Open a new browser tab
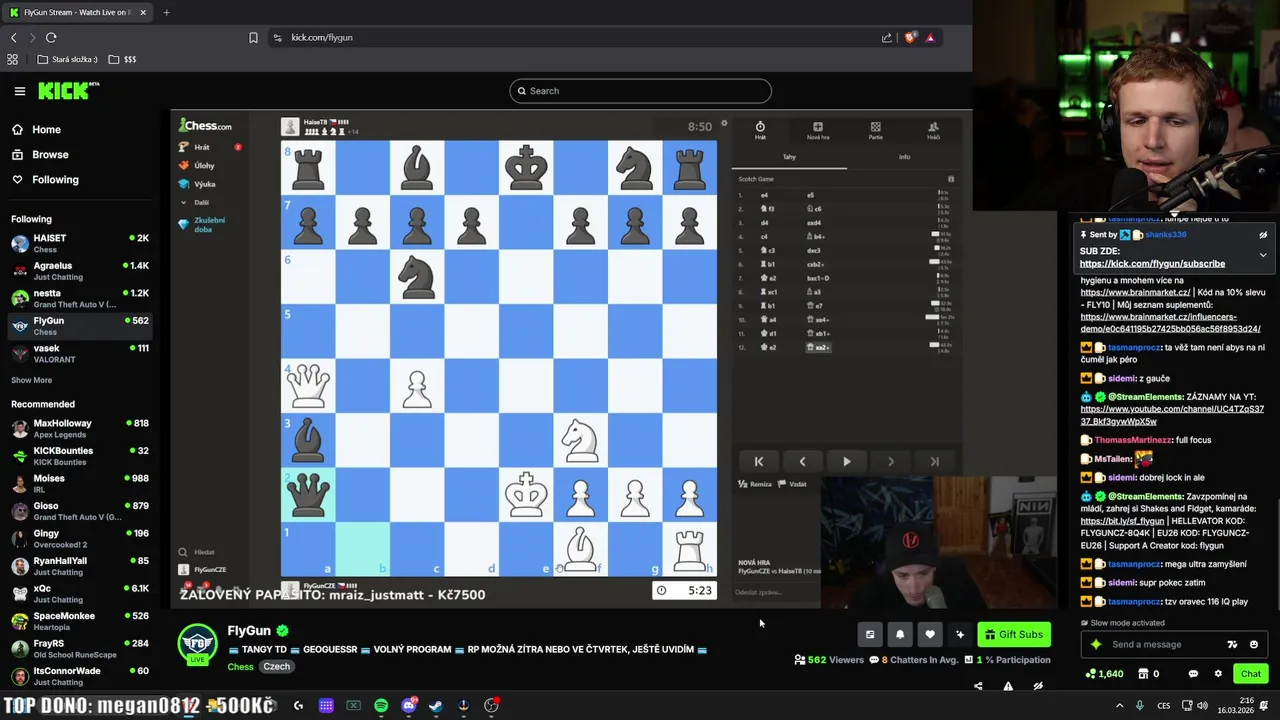The width and height of the screenshot is (1280, 720). click(x=166, y=12)
